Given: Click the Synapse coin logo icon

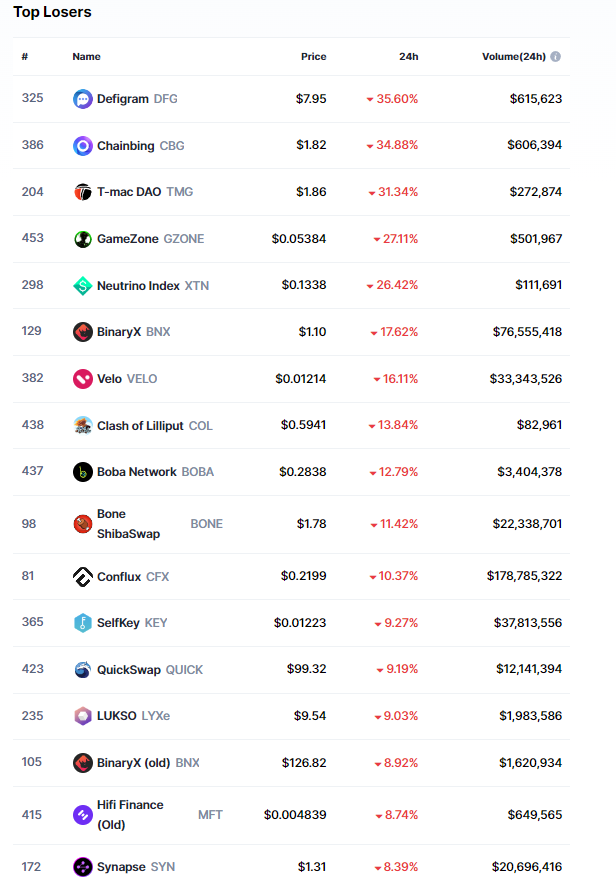Looking at the screenshot, I should point(83,867).
